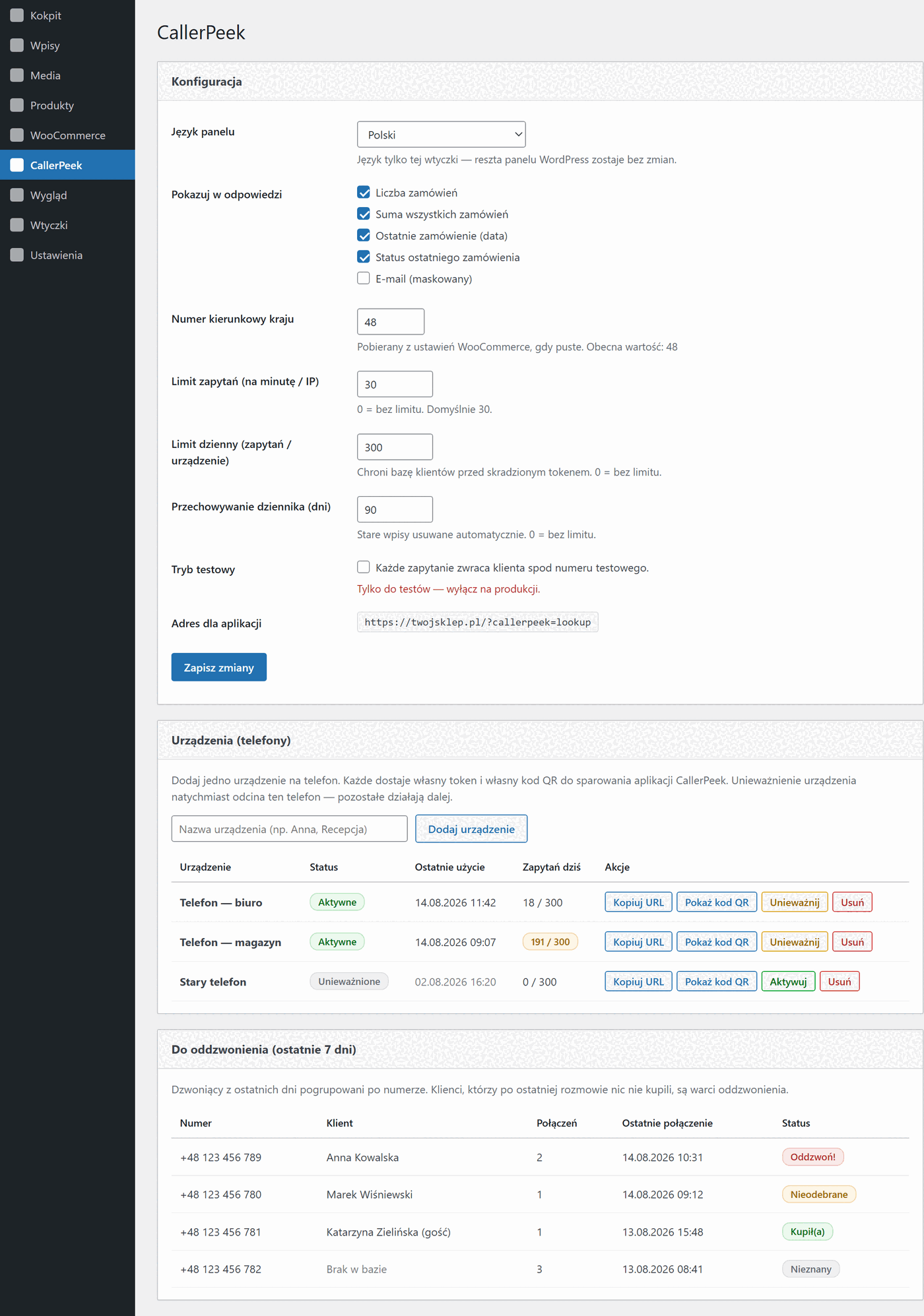Open Ustawienia in the admin menu
Viewport: 924px width, 1316px height.
click(67, 255)
